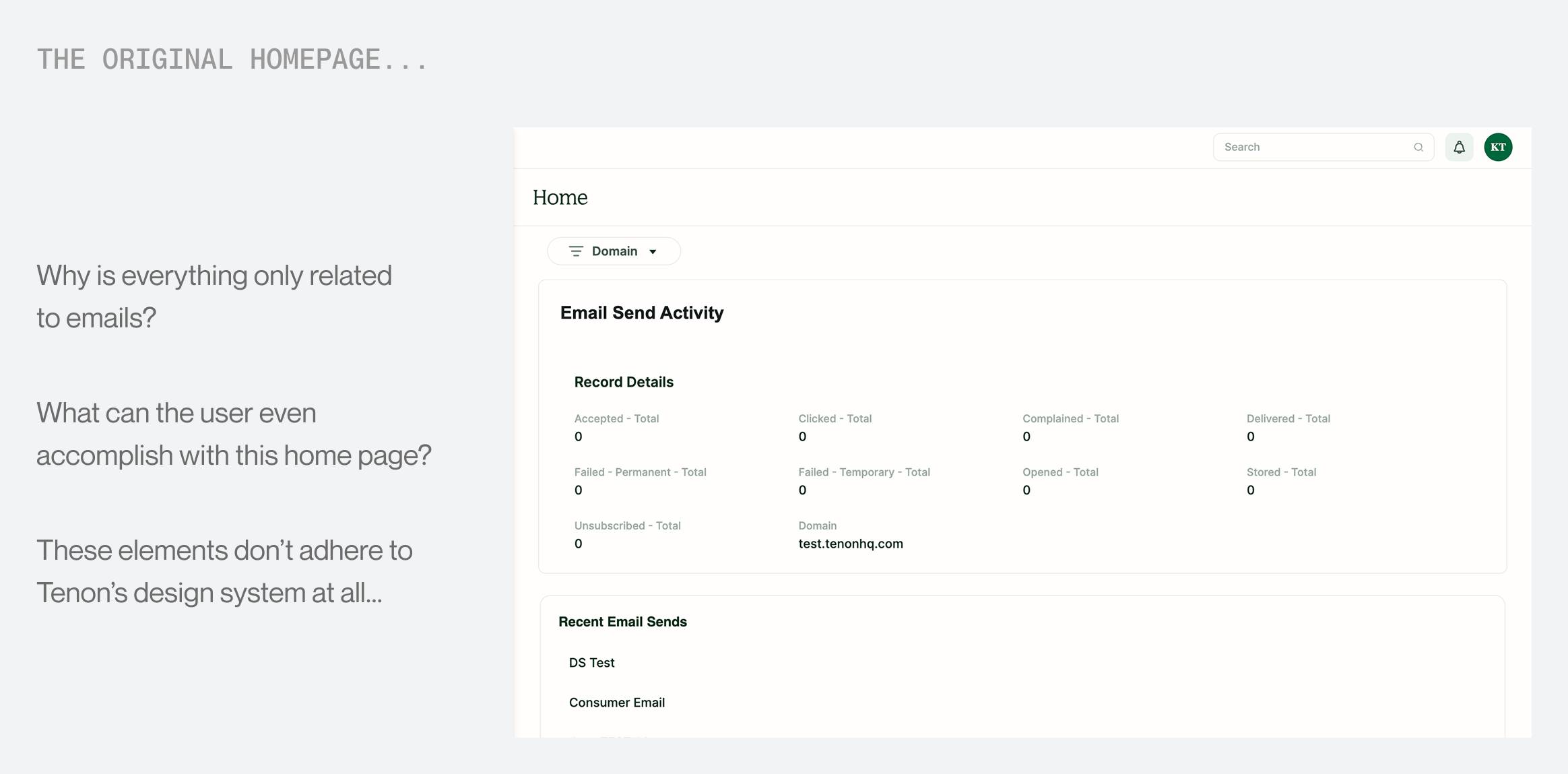Select the Consumer Email recent send
Image resolution: width=1568 pixels, height=774 pixels.
click(617, 702)
